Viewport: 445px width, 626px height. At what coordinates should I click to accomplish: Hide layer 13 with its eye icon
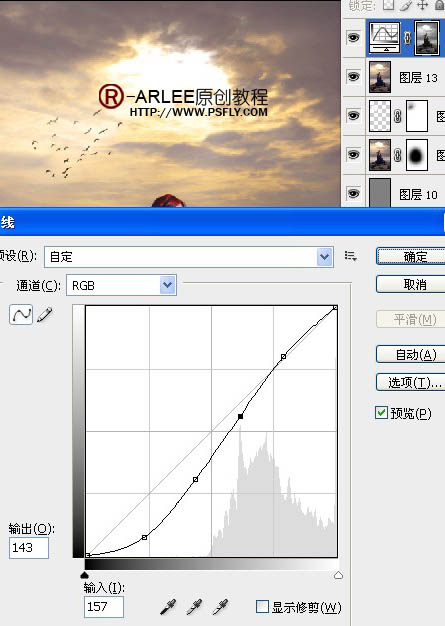pos(353,76)
